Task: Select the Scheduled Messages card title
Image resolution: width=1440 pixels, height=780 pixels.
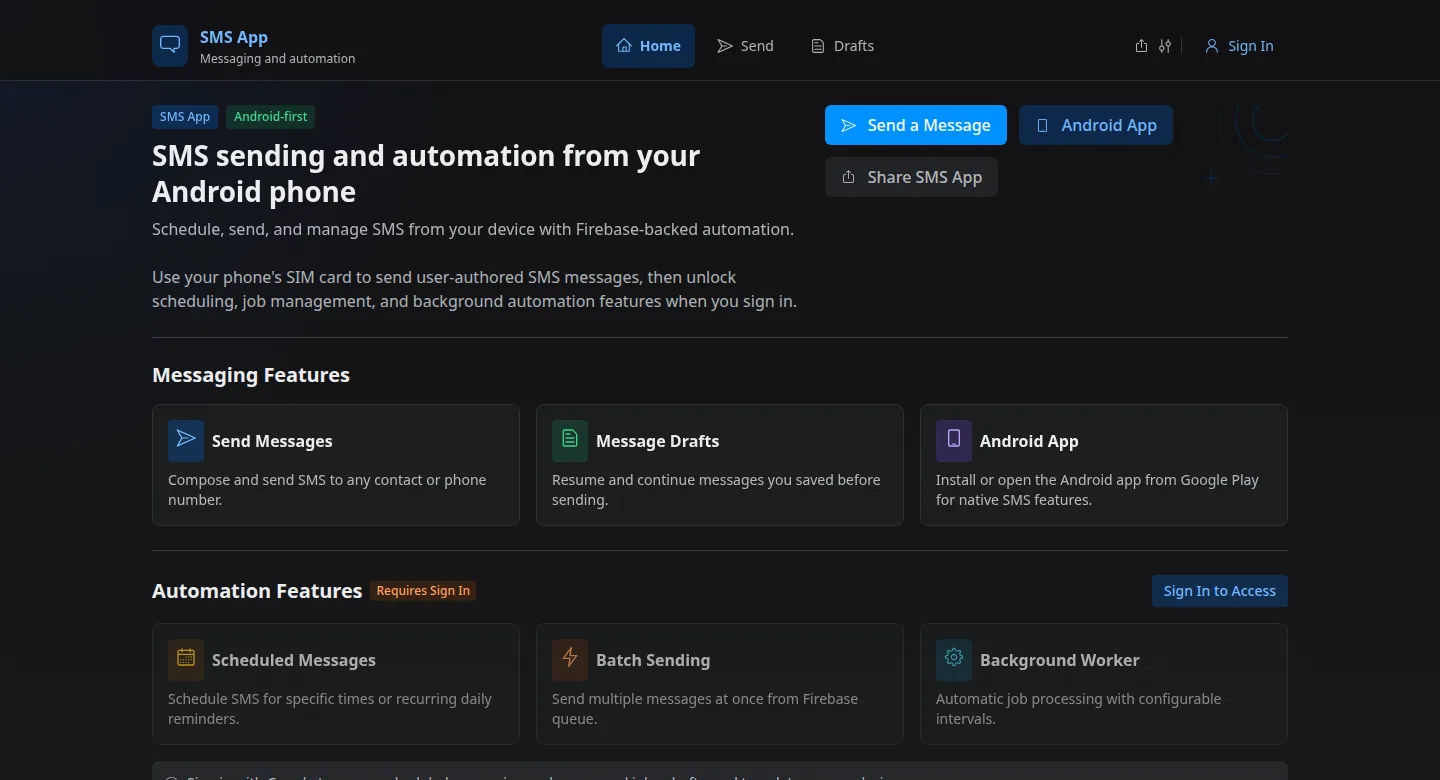Action: (294, 660)
